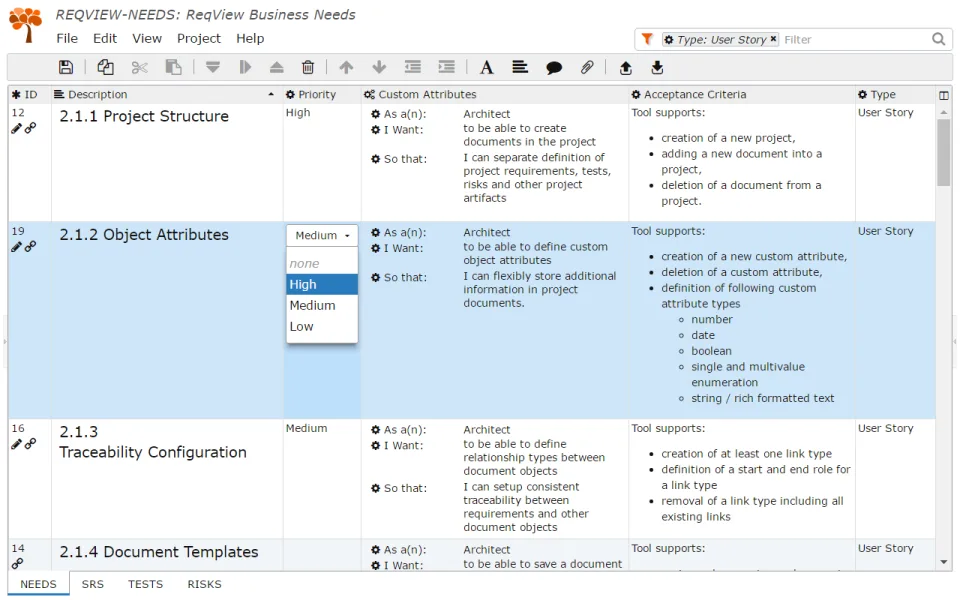The width and height of the screenshot is (960, 600).
Task: Click the Indent icon
Action: (447, 67)
